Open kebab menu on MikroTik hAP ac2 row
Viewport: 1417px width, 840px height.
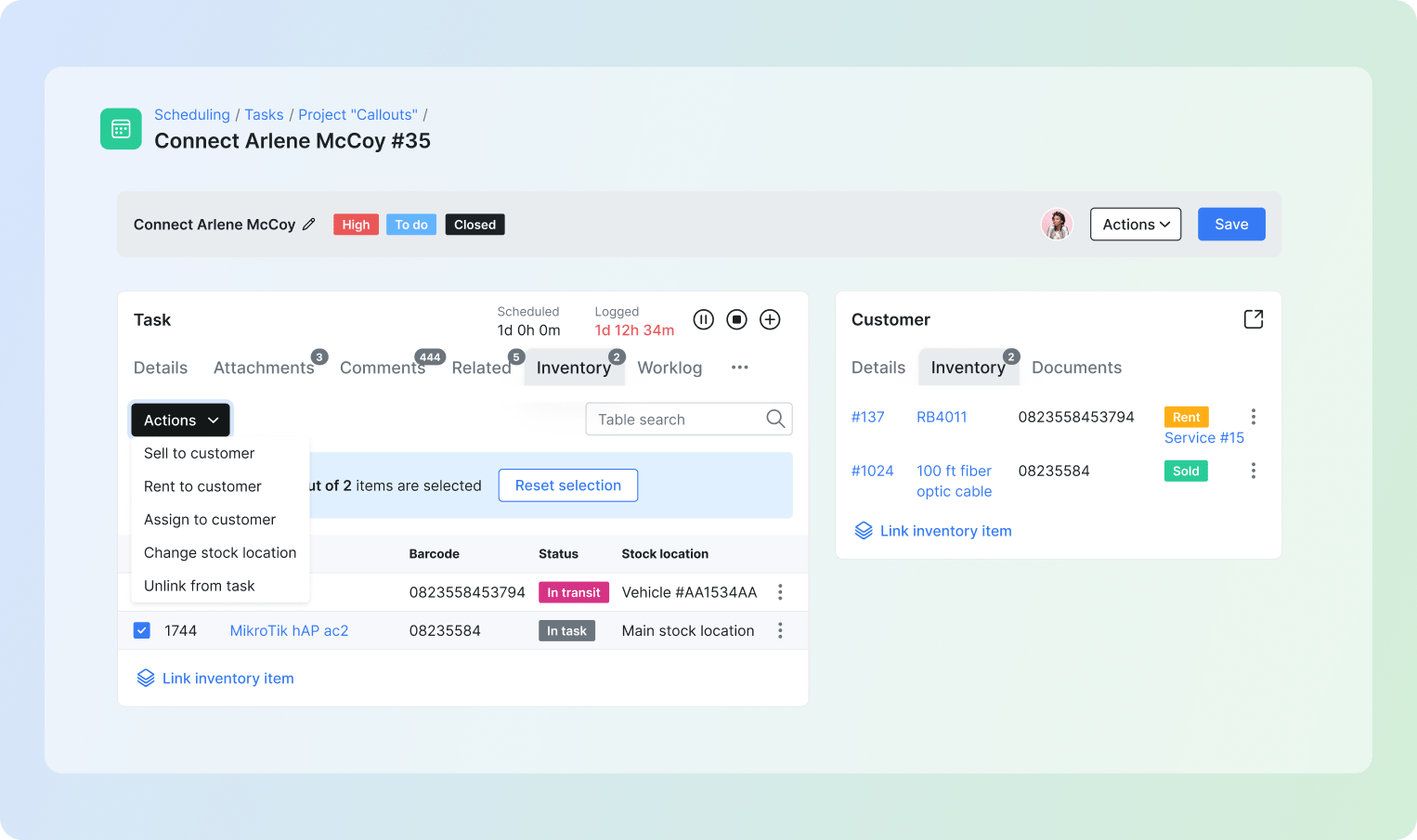pos(780,630)
